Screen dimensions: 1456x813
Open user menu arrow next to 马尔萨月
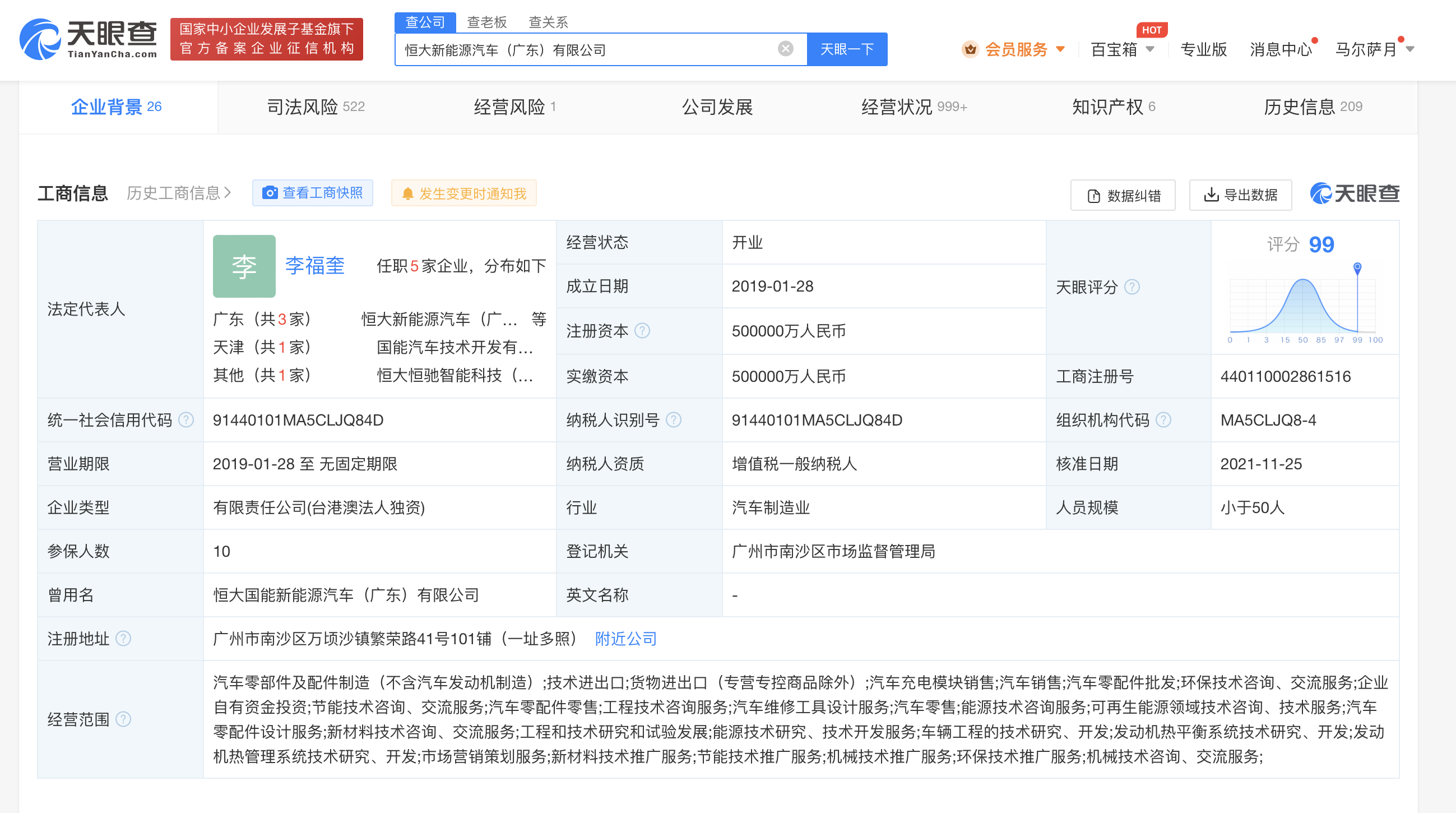[1409, 49]
